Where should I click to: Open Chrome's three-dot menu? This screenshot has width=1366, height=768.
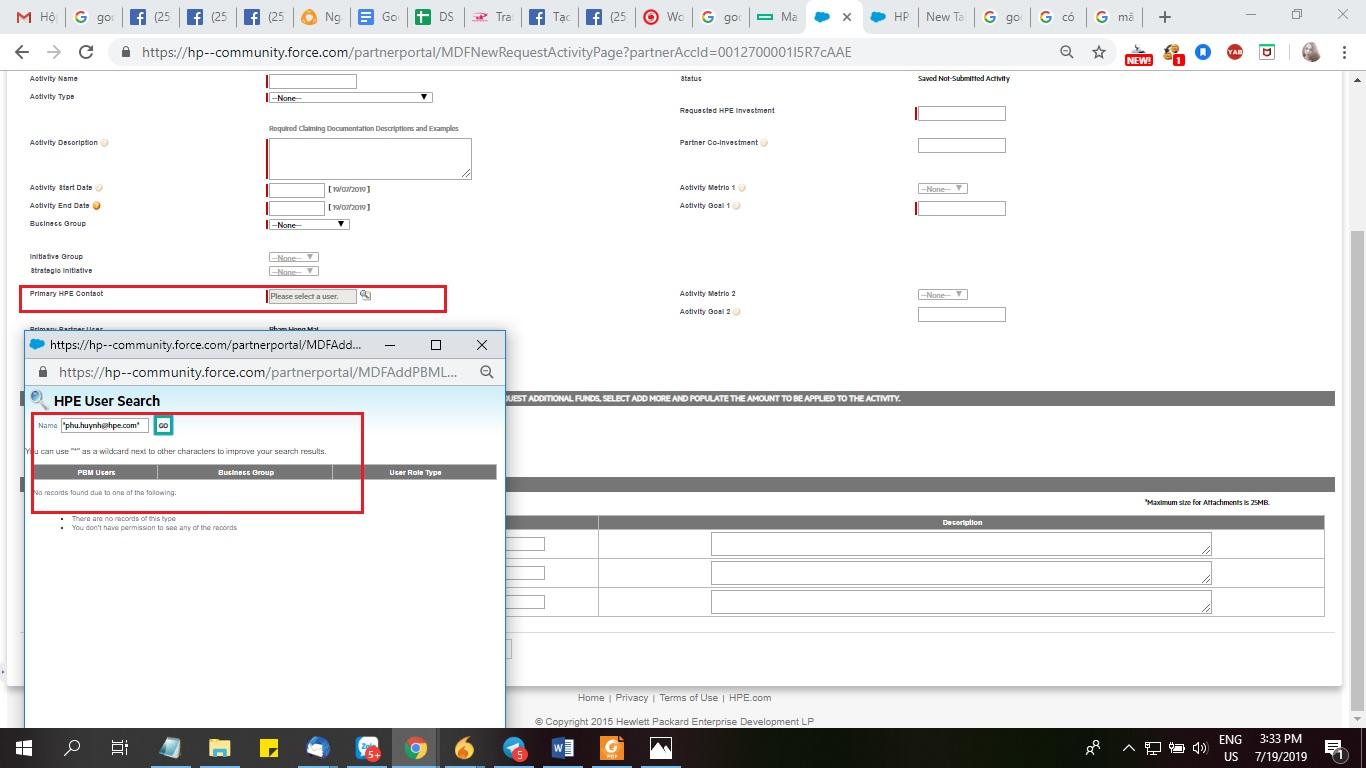1344,52
